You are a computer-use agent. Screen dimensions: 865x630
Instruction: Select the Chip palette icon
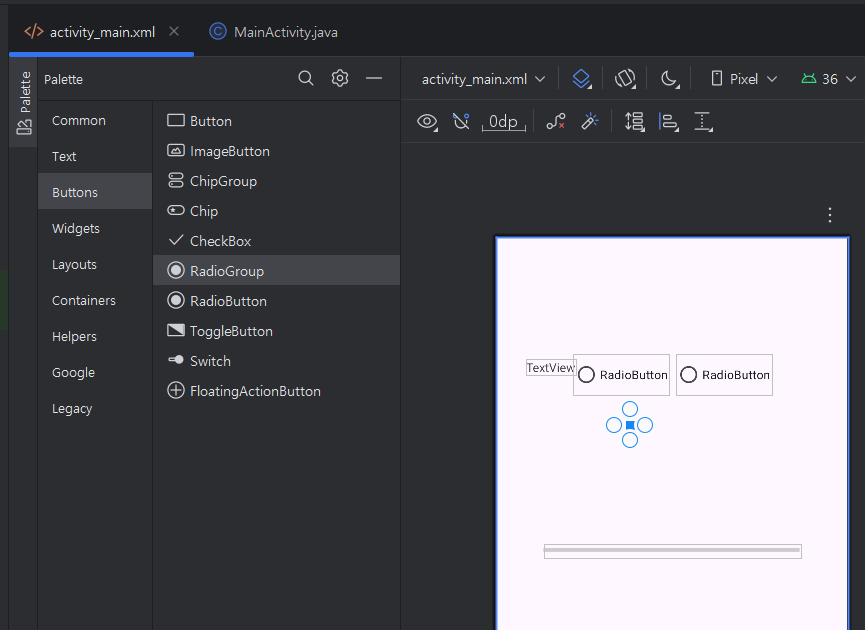tap(175, 210)
